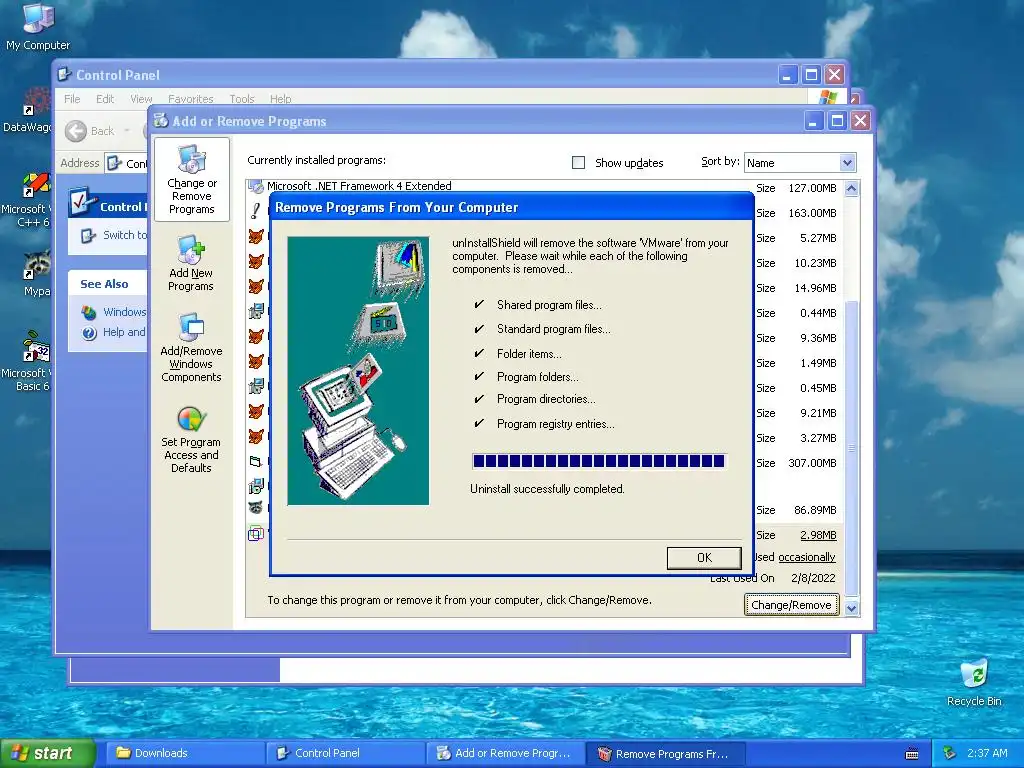Click the 163.00MB size value
The image size is (1024, 768).
pyautogui.click(x=812, y=213)
